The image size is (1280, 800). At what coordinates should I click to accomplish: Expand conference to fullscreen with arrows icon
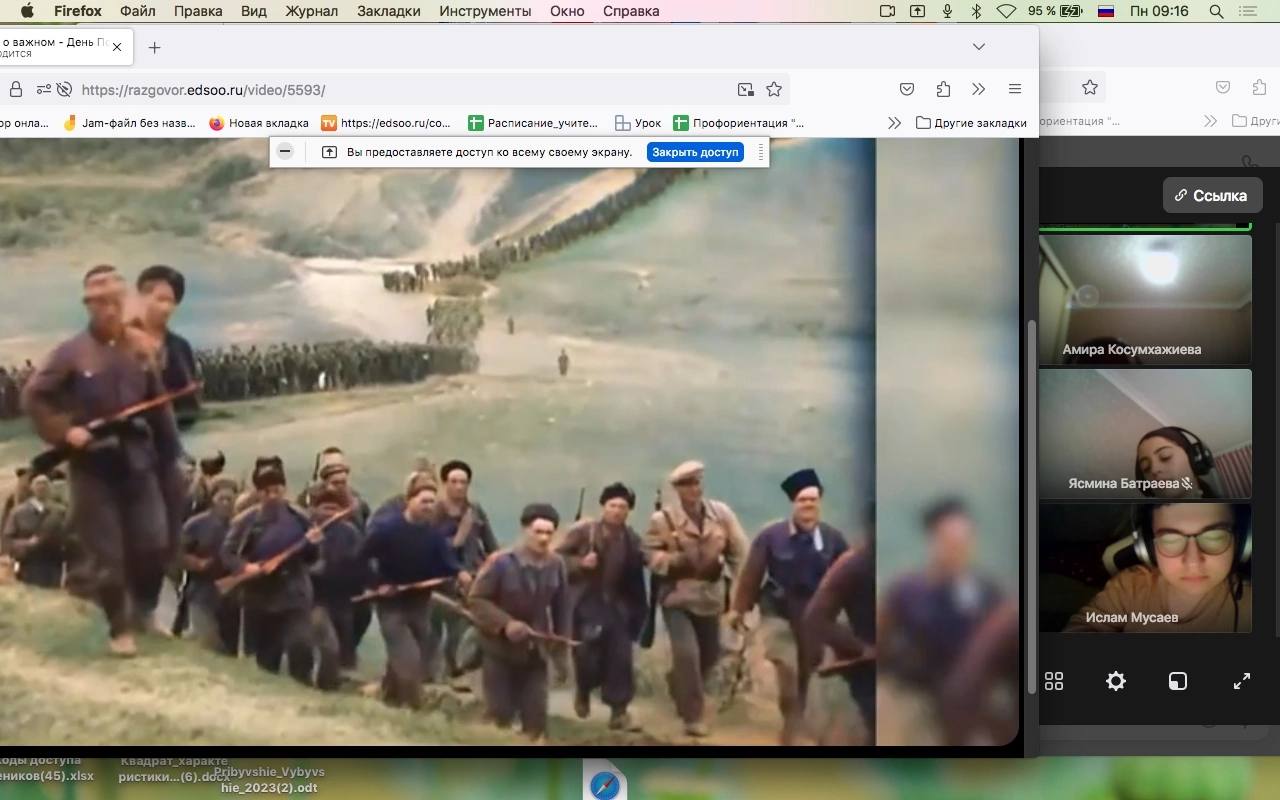(x=1242, y=681)
